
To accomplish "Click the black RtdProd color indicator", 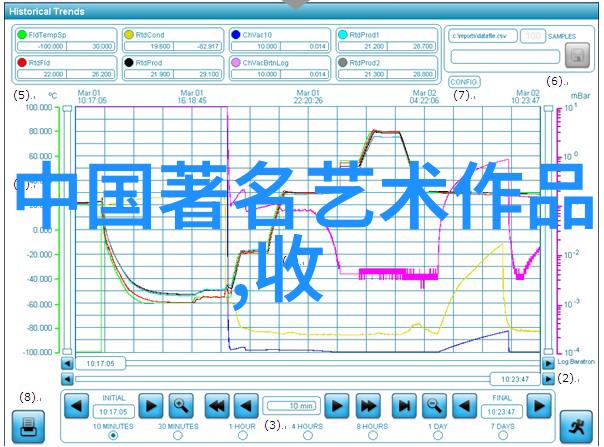I will tap(129, 62).
